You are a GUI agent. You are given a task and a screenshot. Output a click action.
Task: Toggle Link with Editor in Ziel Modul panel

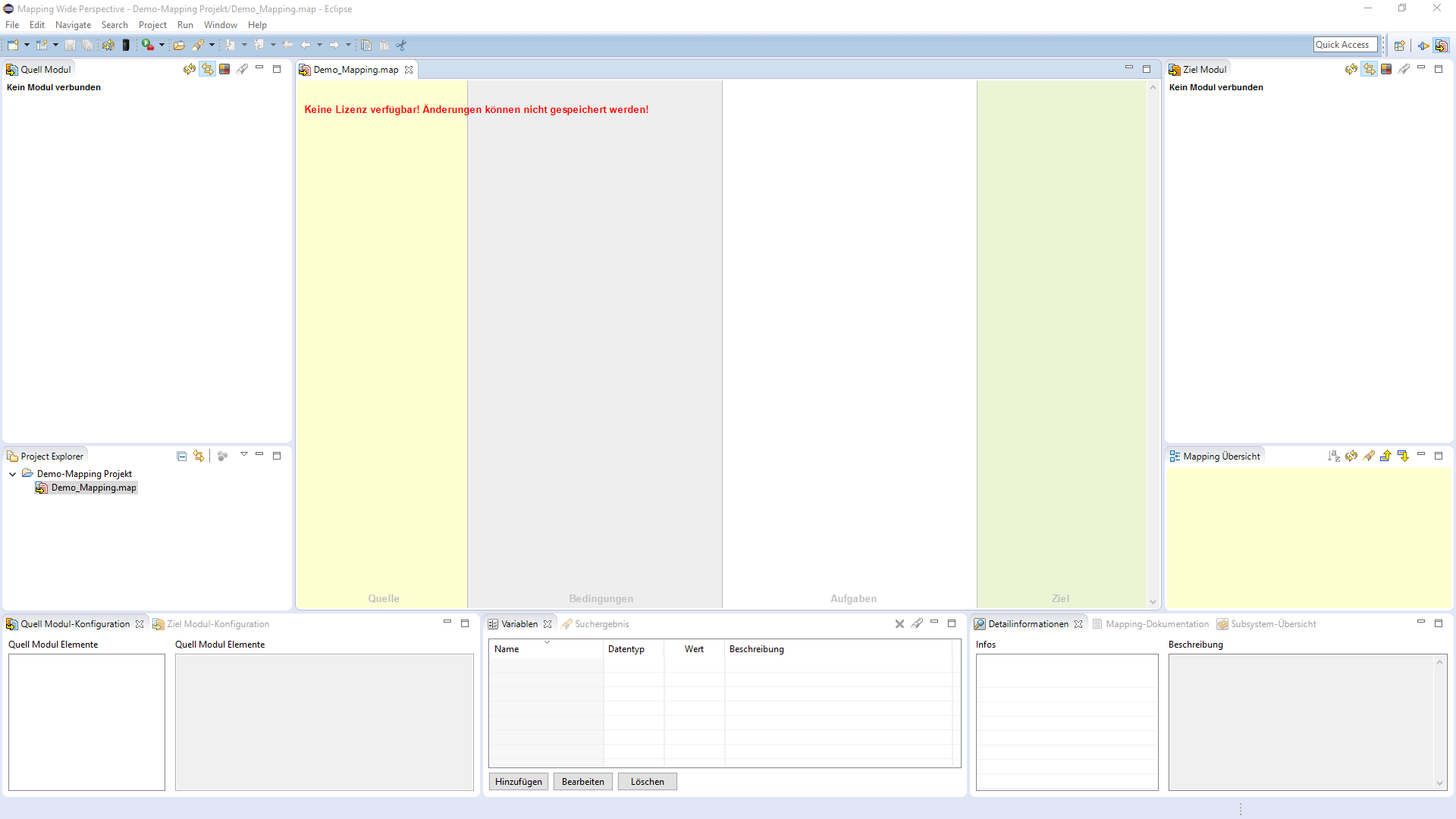(1369, 69)
